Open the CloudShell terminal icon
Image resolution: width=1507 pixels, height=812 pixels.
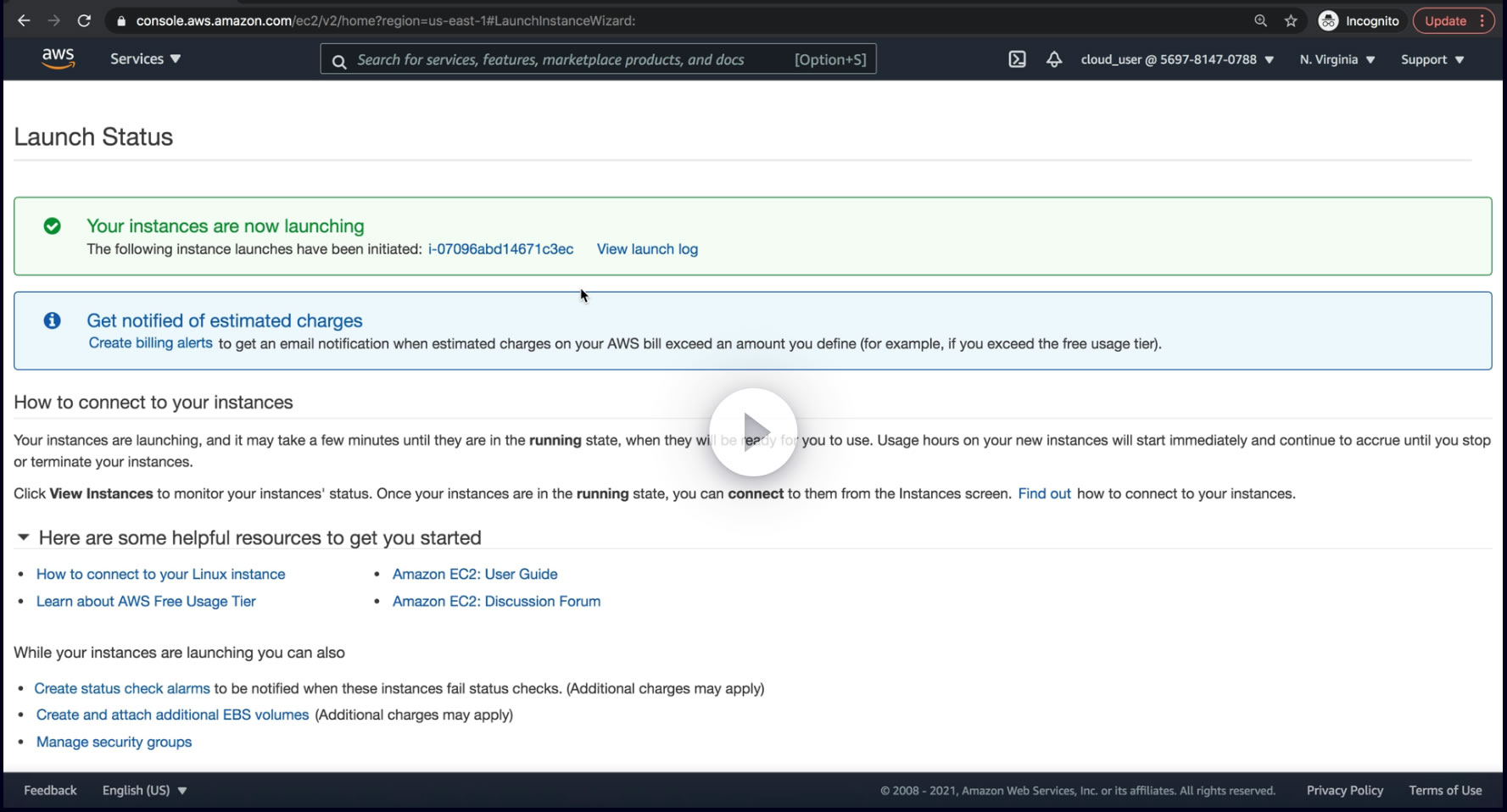[x=1017, y=59]
